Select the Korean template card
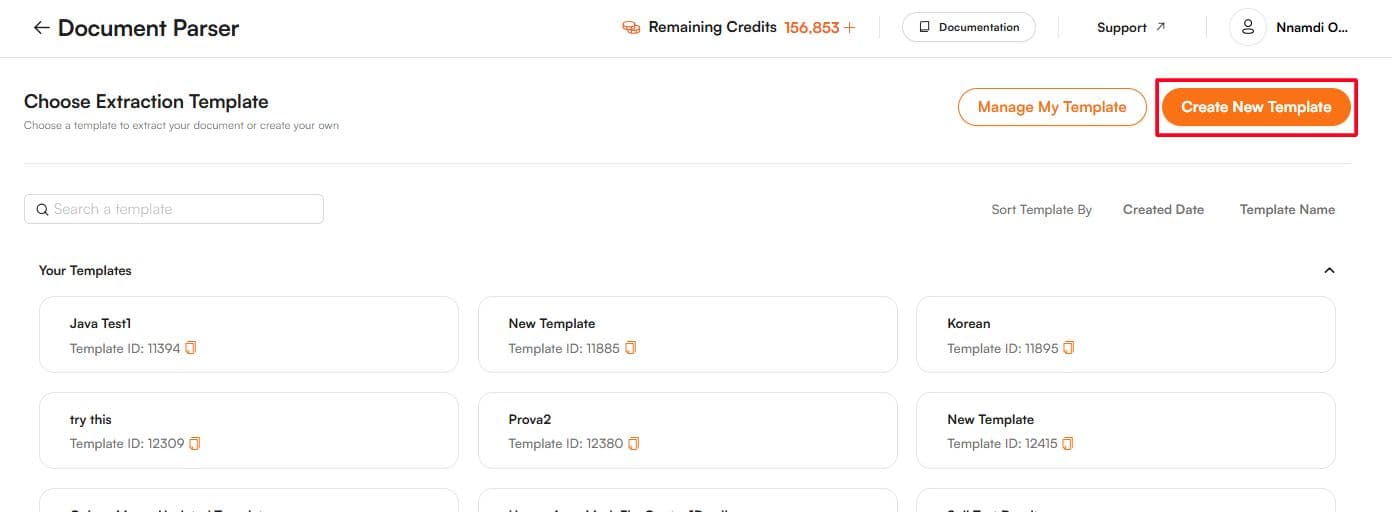 1125,334
